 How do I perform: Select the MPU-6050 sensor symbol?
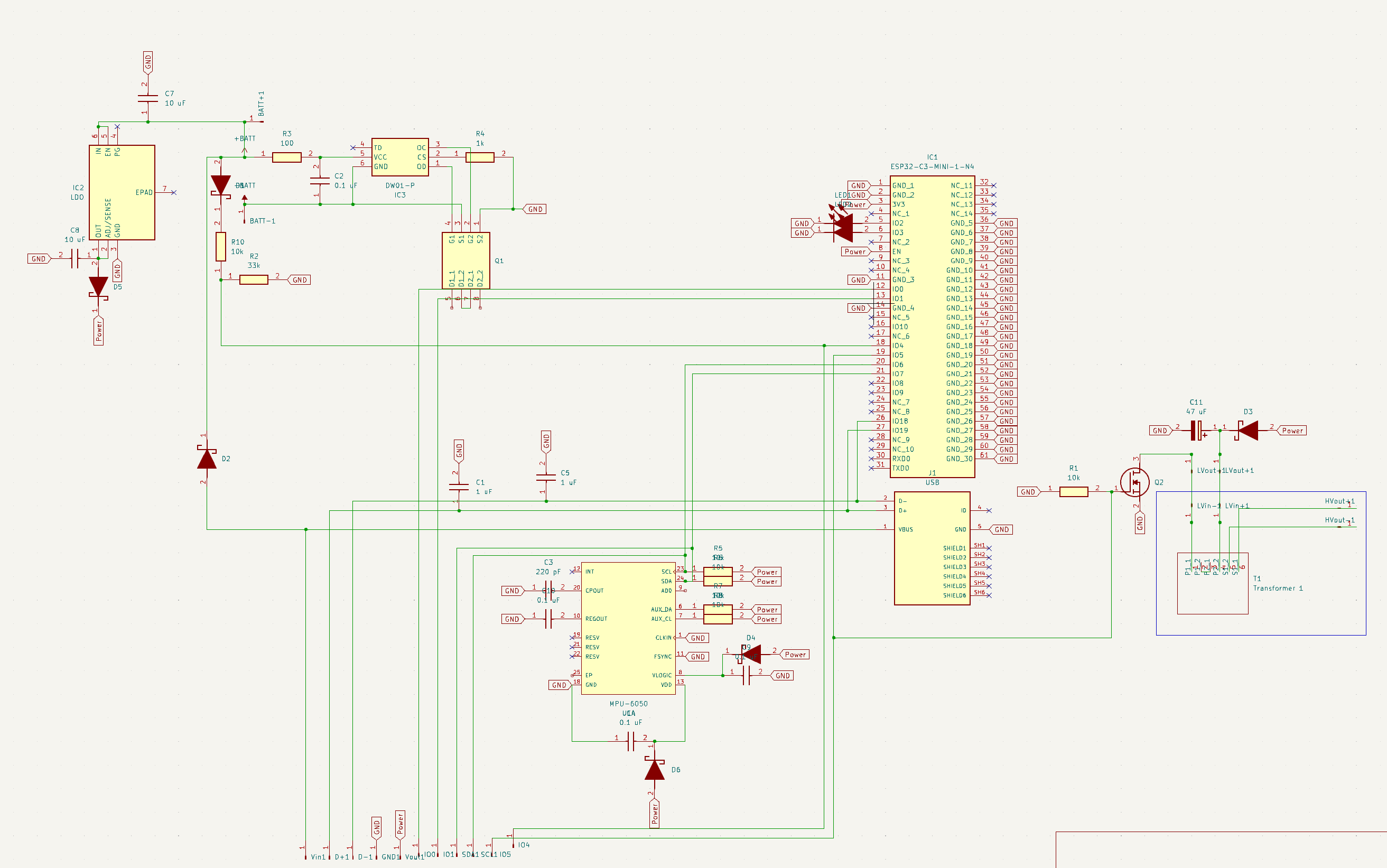[629, 626]
